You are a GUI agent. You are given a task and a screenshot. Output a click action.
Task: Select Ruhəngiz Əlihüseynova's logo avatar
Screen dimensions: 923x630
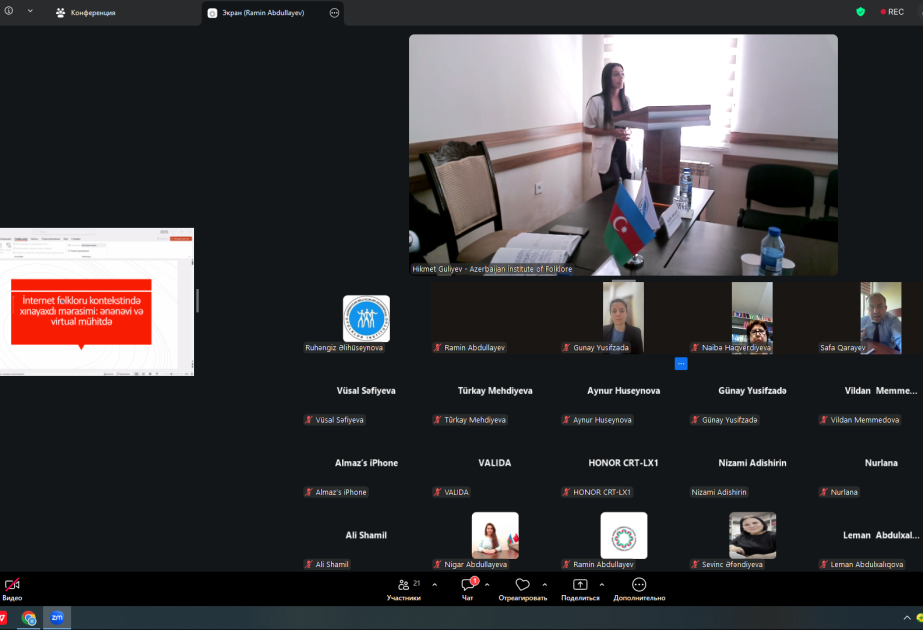tap(366, 319)
